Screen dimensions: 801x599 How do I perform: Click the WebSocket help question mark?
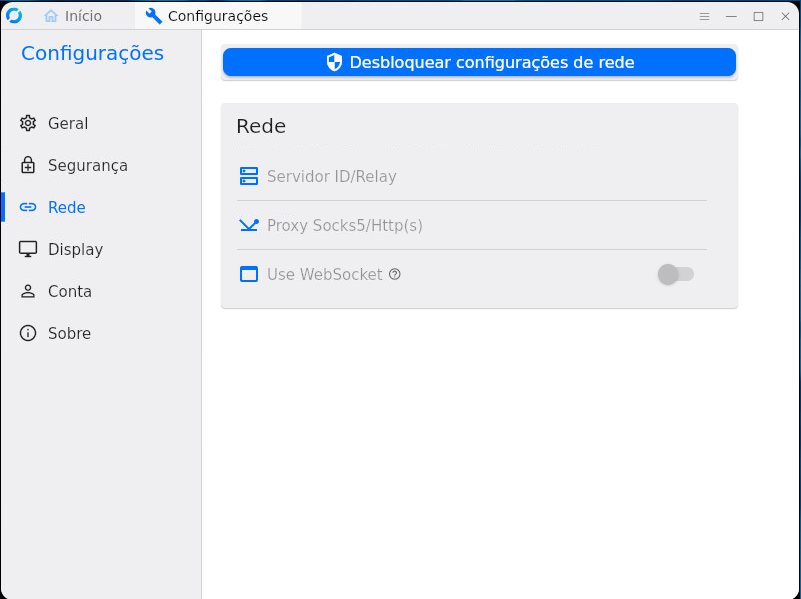point(395,273)
